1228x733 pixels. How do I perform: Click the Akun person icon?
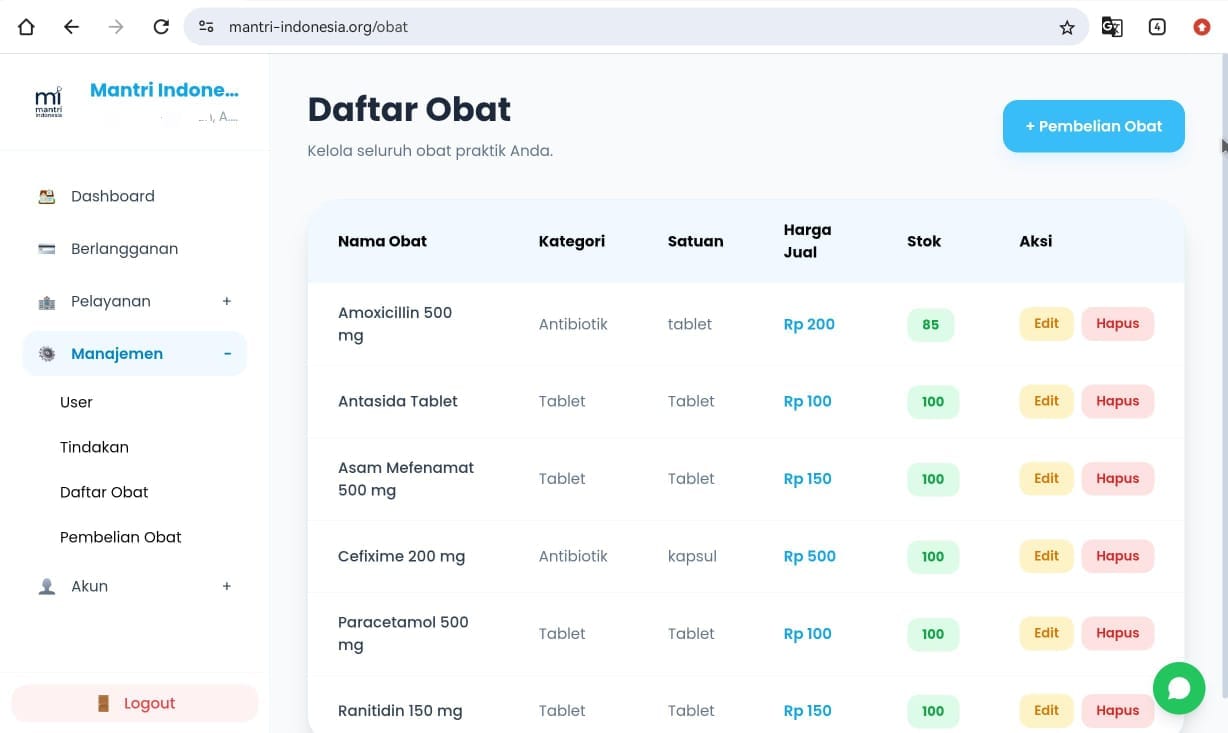(x=47, y=587)
